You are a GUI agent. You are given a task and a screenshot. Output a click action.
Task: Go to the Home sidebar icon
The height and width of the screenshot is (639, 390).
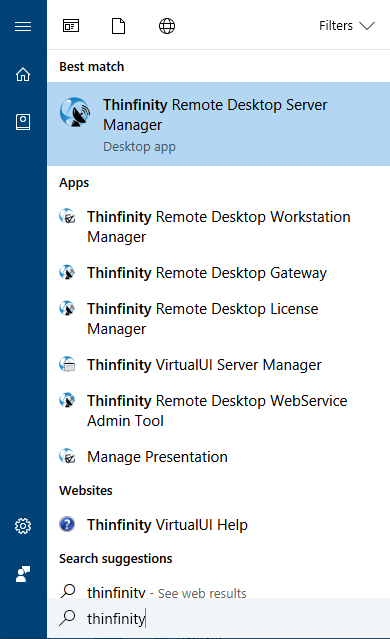(23, 74)
